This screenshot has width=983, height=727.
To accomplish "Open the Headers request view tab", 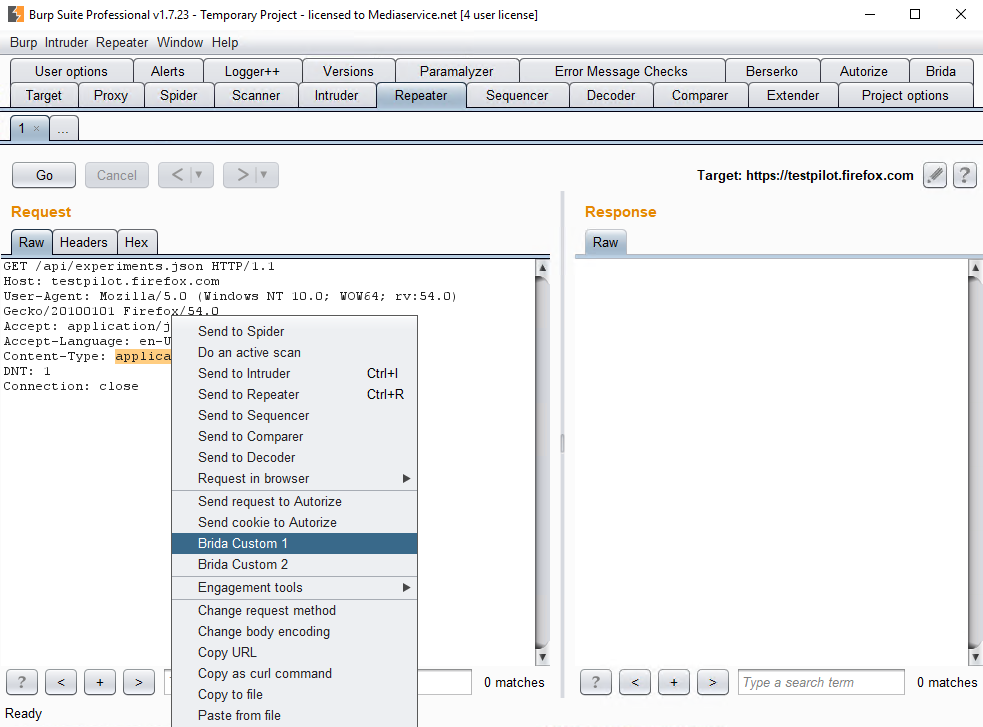I will [x=83, y=242].
